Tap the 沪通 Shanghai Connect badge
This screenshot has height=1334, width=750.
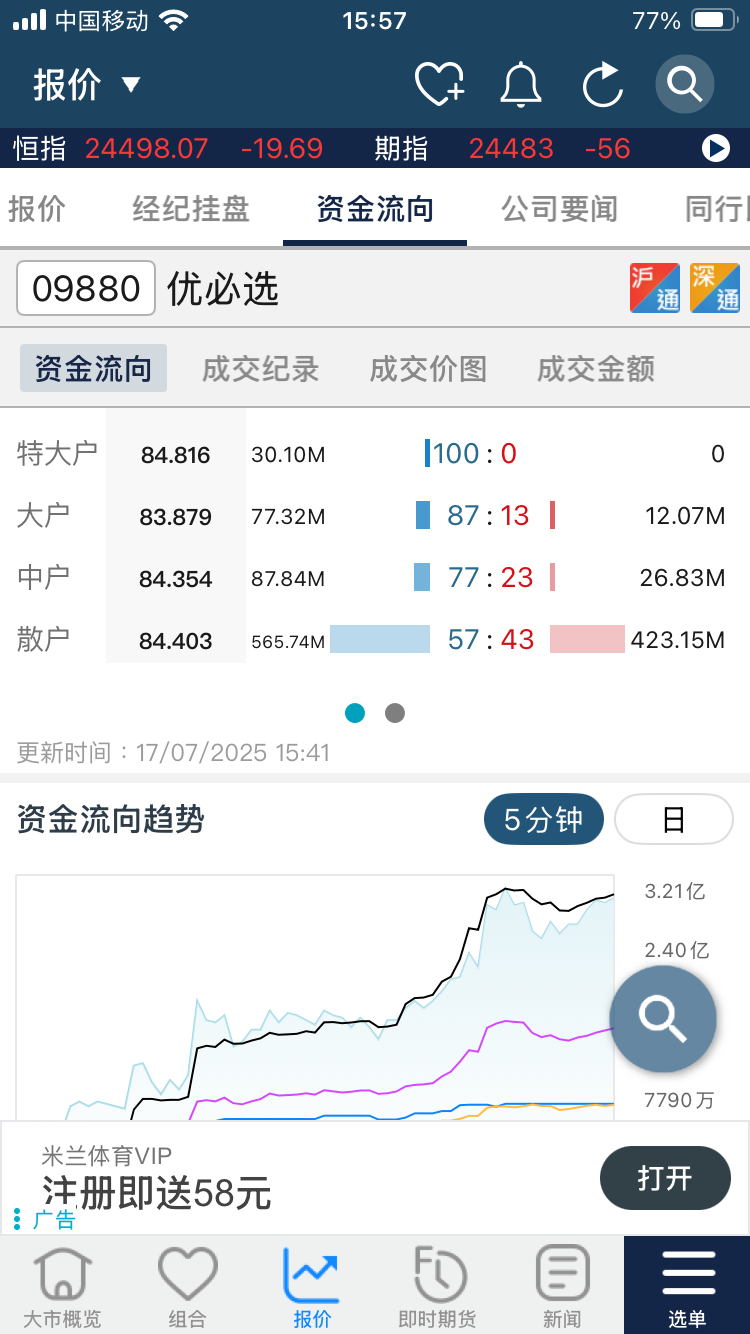pyautogui.click(x=655, y=288)
